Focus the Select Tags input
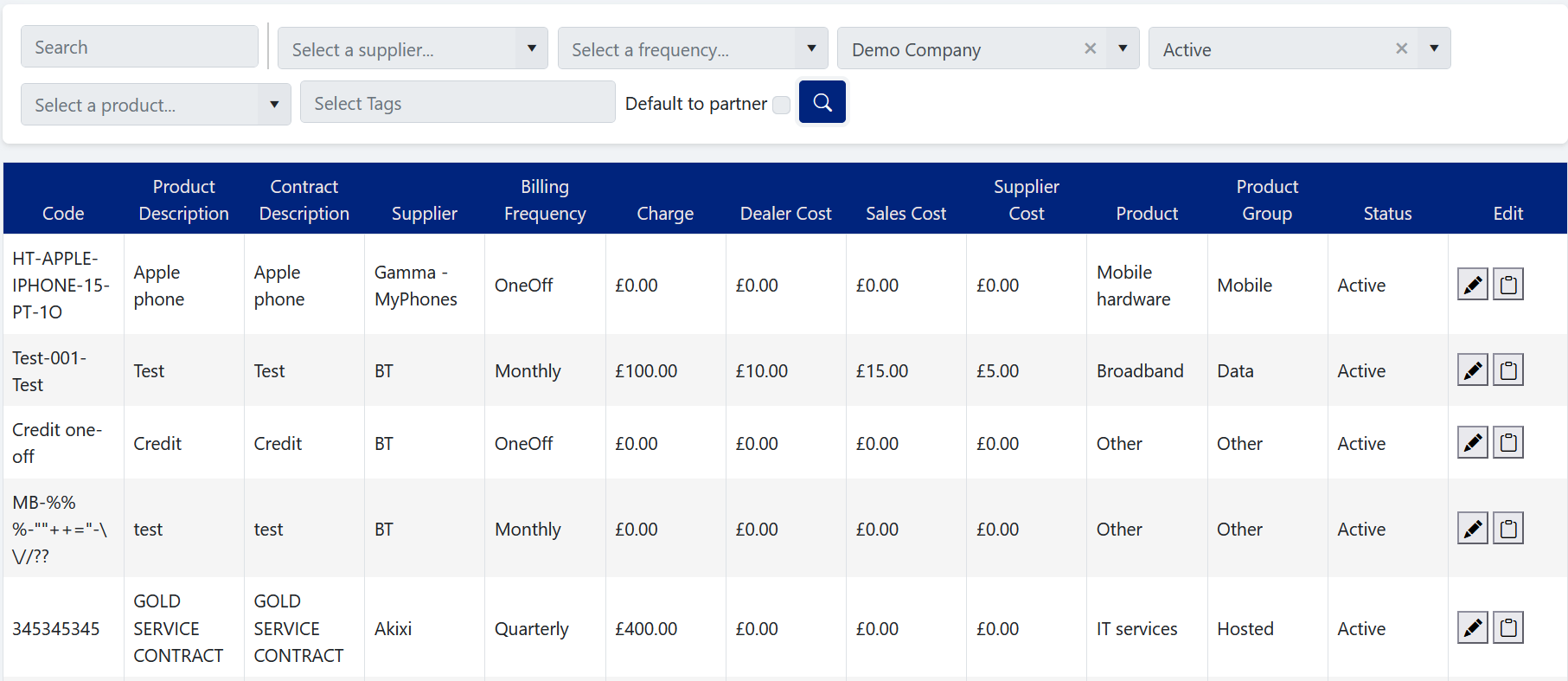This screenshot has height=681, width=1568. pos(458,104)
